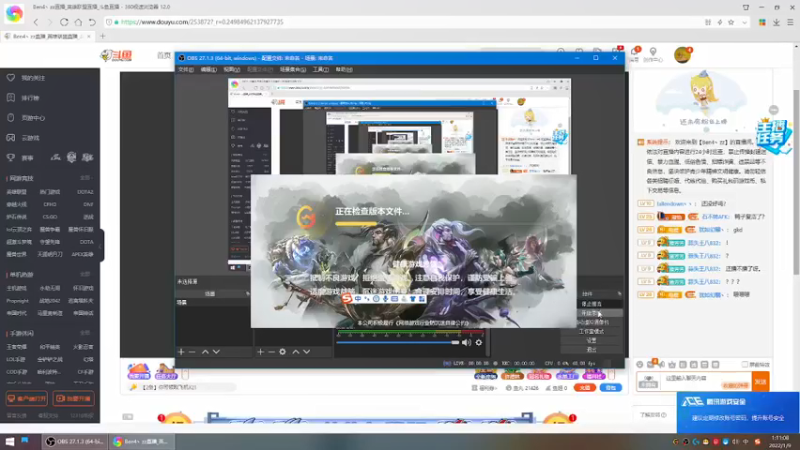
Task: Remove scene with minus icon in OBS
Action: (192, 352)
